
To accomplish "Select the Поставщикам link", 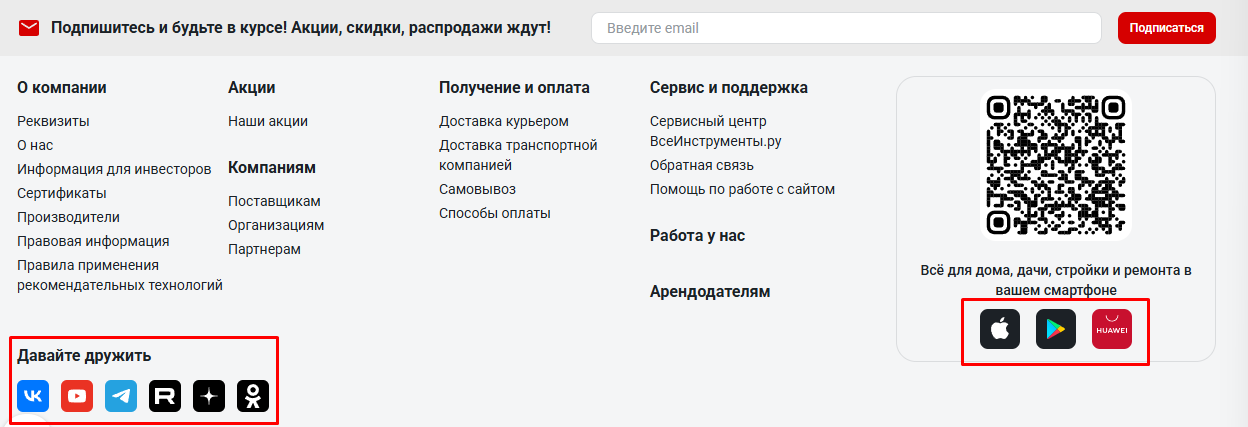I will (275, 200).
